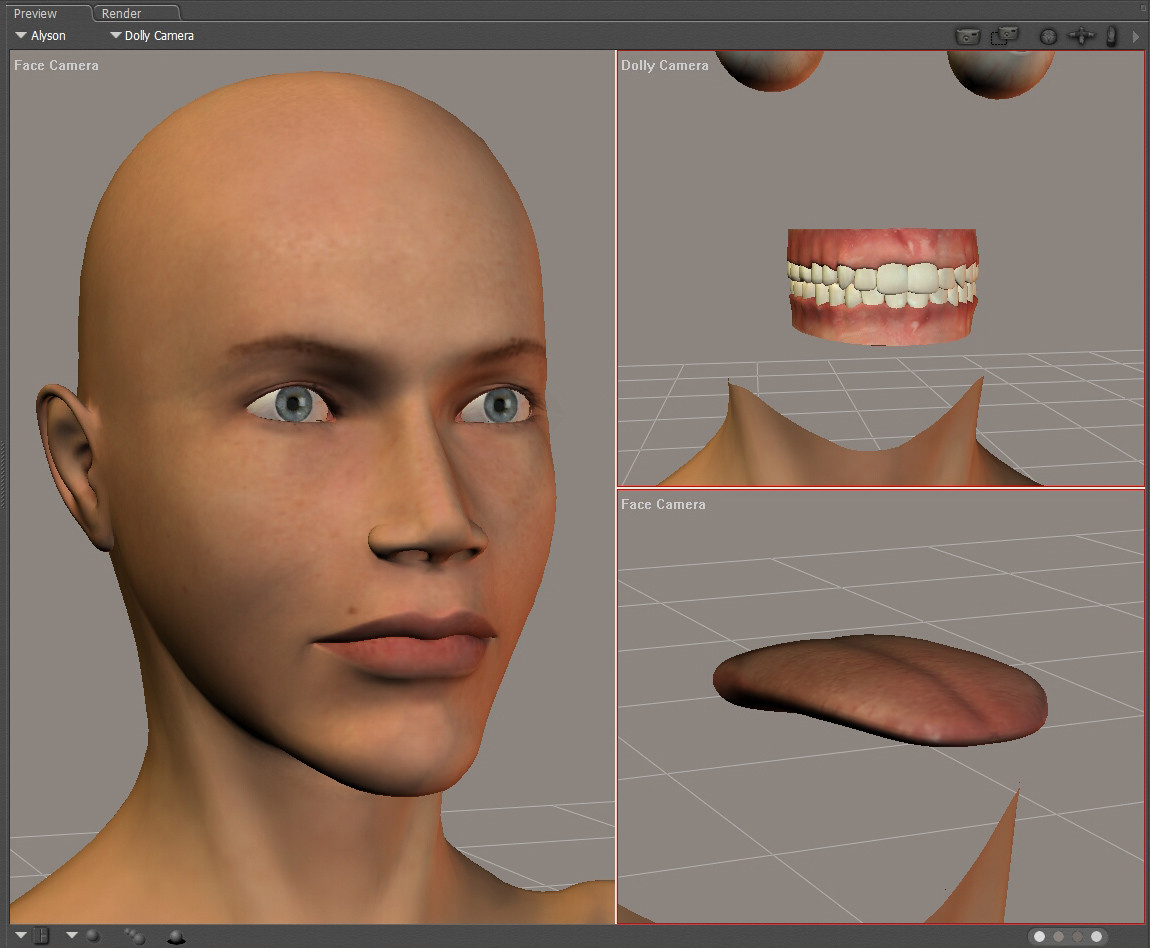The height and width of the screenshot is (948, 1150).
Task: Expand the right arrow at toolbar end
Action: 1136,36
